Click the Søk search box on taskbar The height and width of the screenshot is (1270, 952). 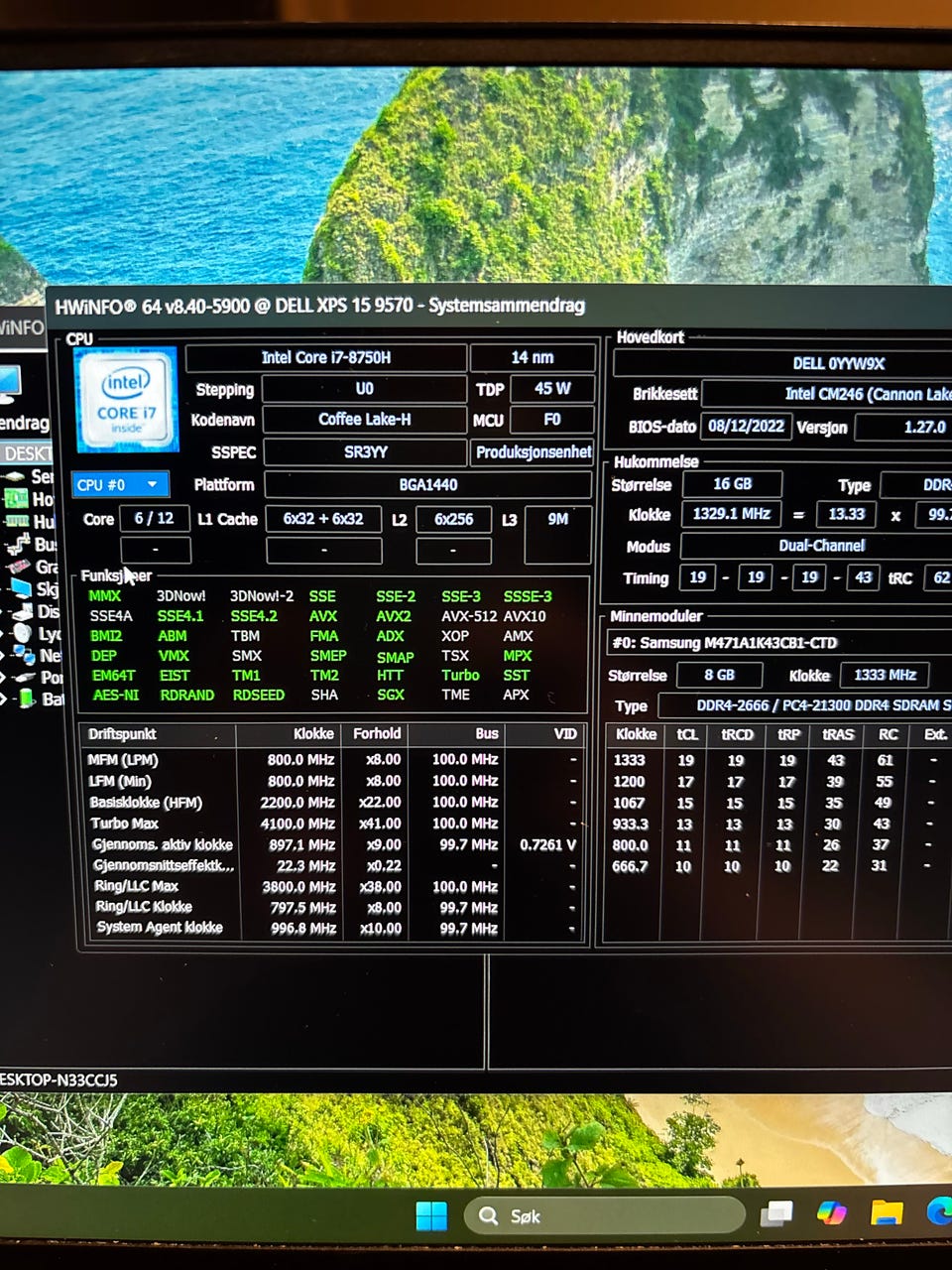(x=605, y=1215)
